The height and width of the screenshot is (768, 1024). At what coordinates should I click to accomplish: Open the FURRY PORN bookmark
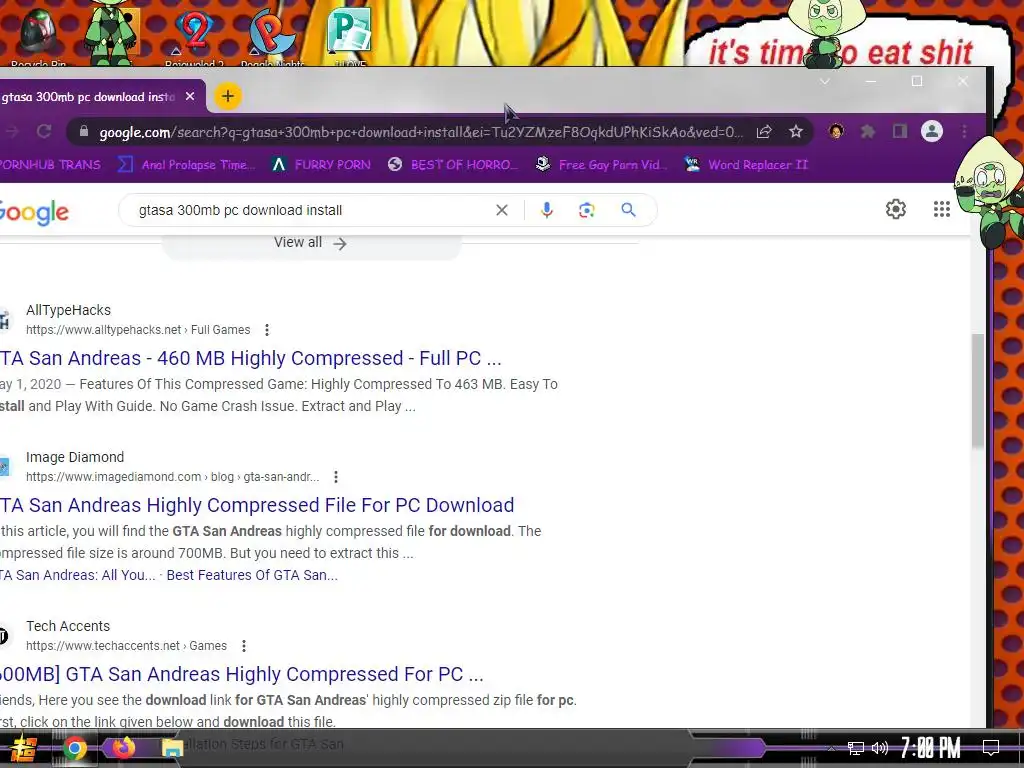click(321, 165)
